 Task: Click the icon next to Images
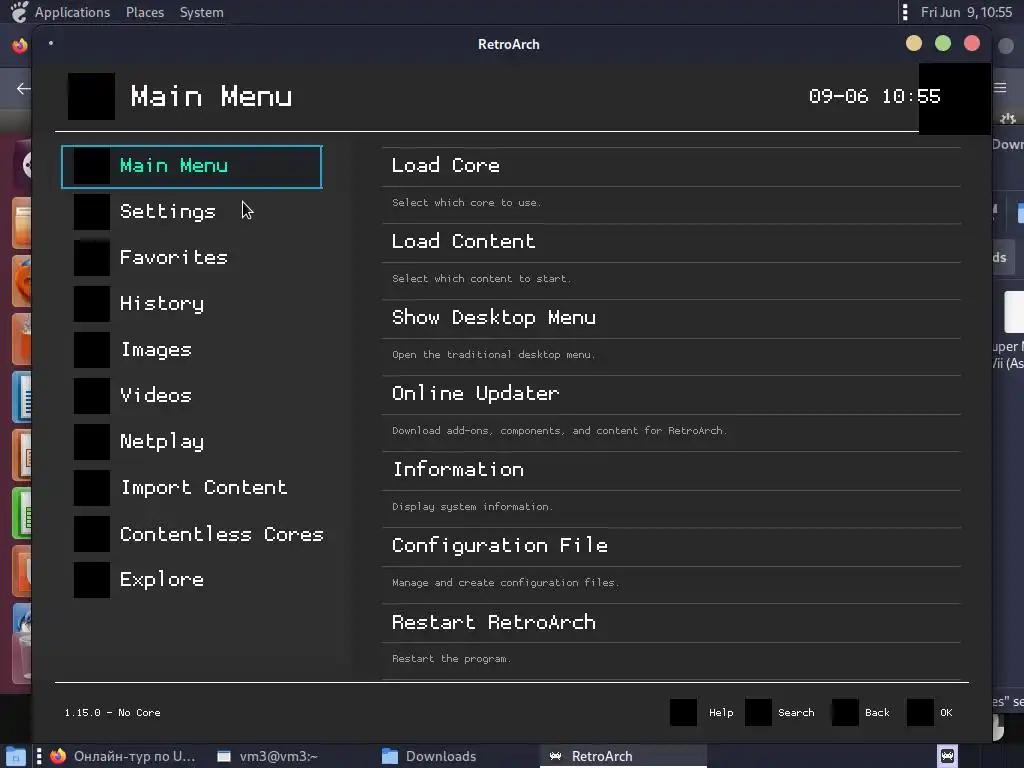[x=91, y=349]
